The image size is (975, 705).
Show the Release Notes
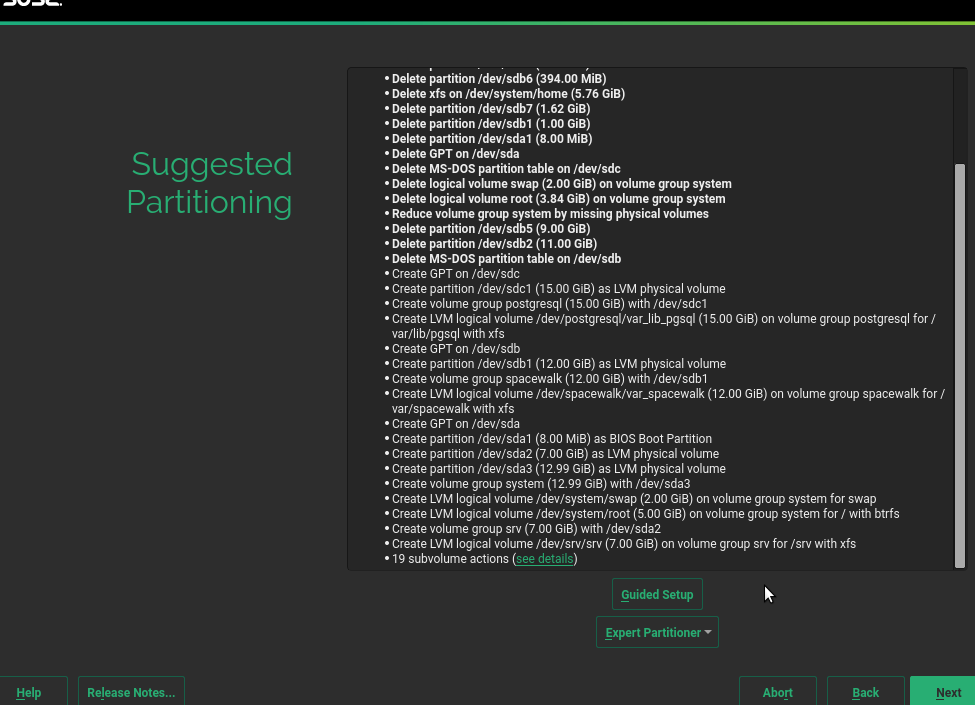click(x=131, y=692)
